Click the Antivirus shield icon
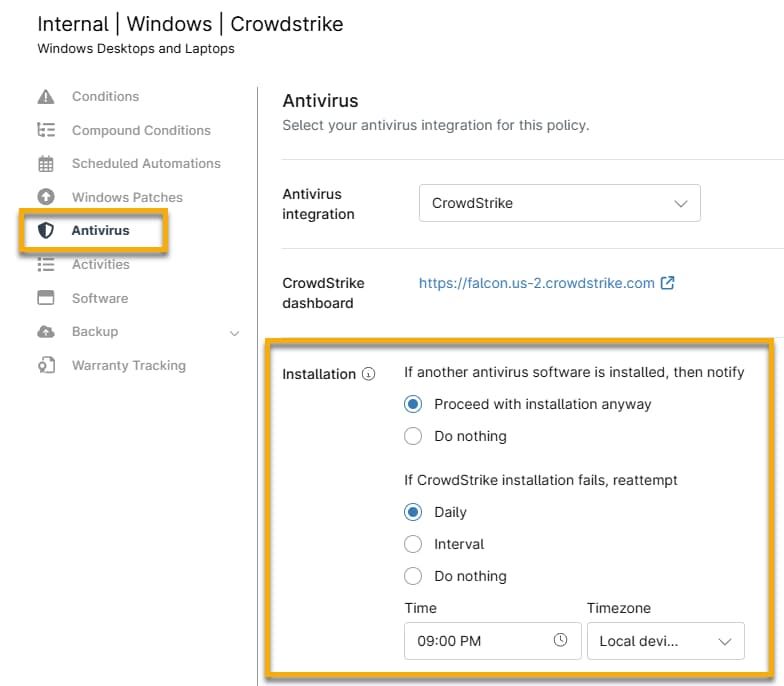The image size is (784, 686). (46, 231)
